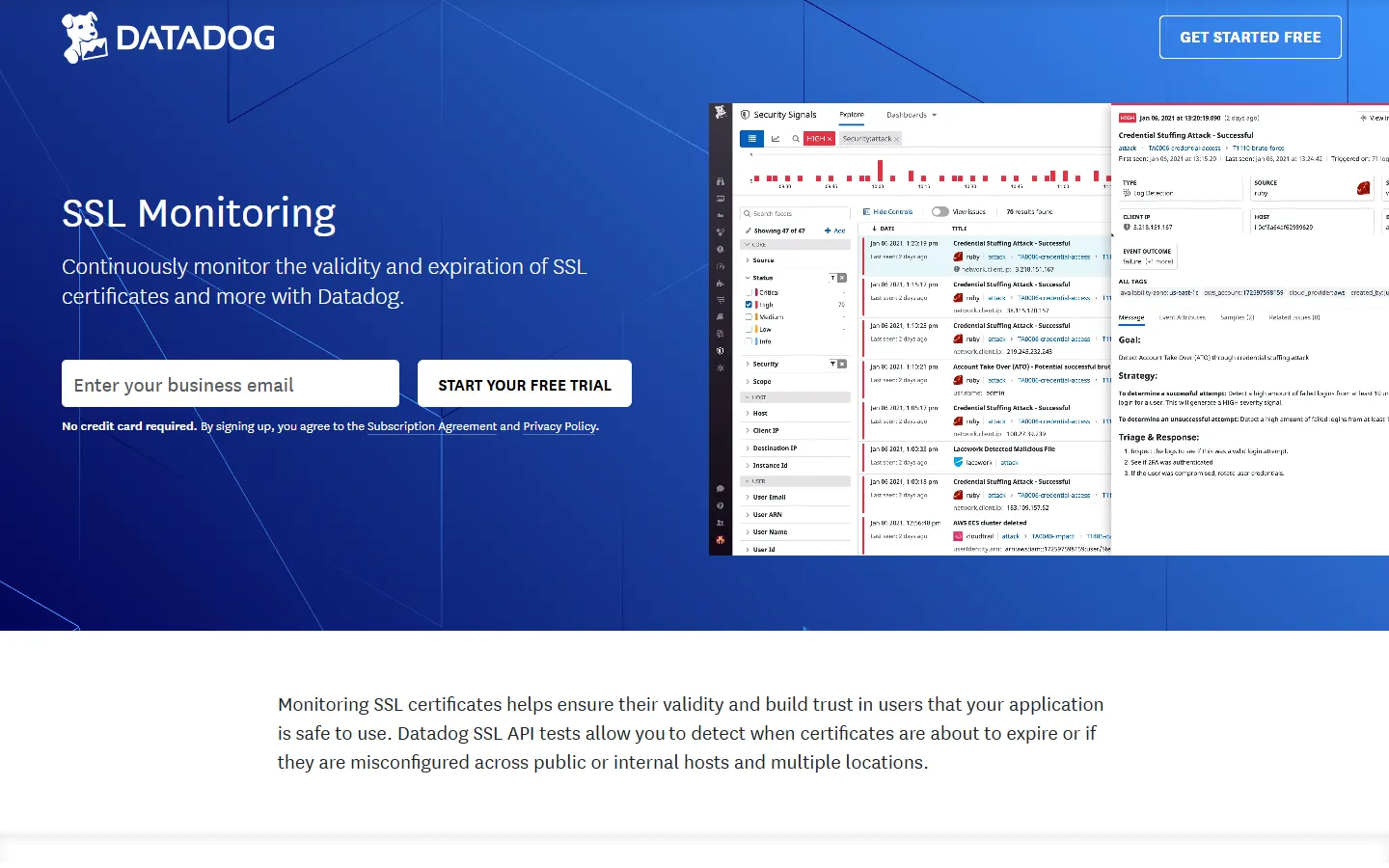Click the help question mark sidebar icon

[x=721, y=505]
